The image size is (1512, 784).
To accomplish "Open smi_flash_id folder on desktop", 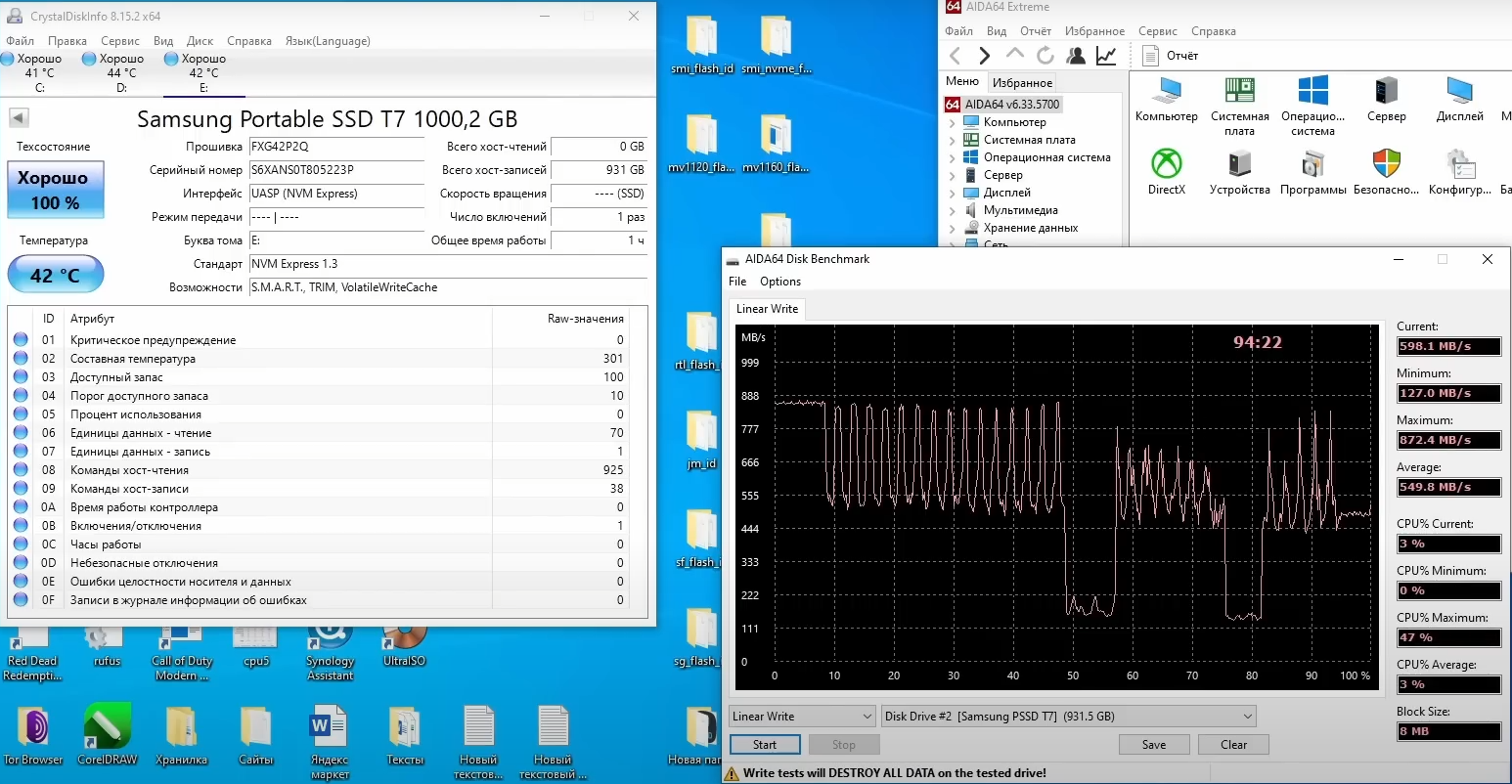I will point(702,45).
